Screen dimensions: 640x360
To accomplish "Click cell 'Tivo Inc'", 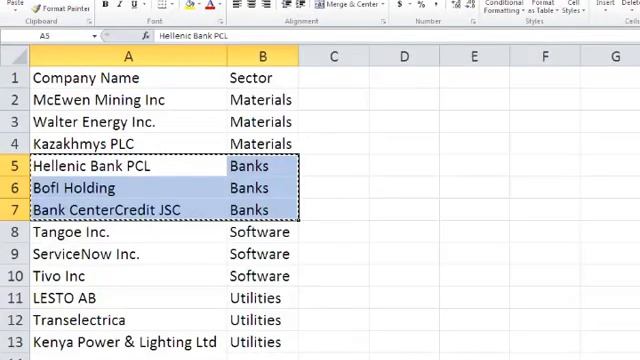I will point(128,276).
